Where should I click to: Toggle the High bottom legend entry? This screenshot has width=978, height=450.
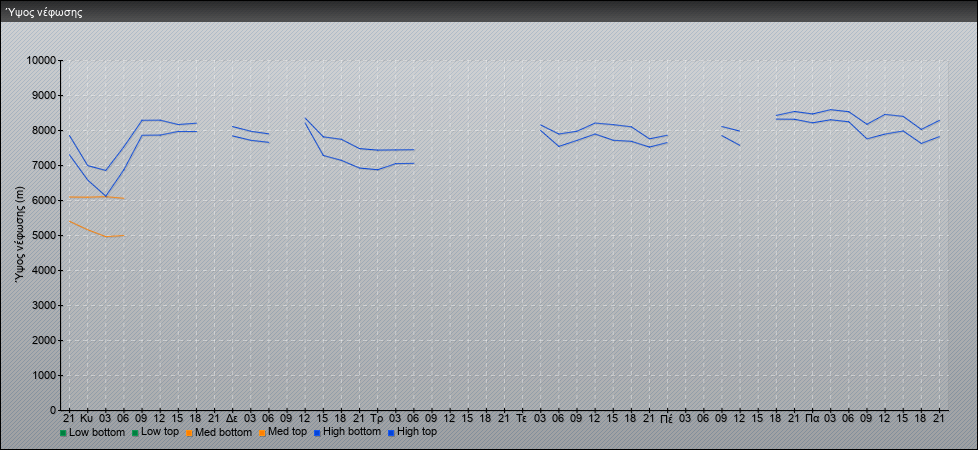(347, 432)
